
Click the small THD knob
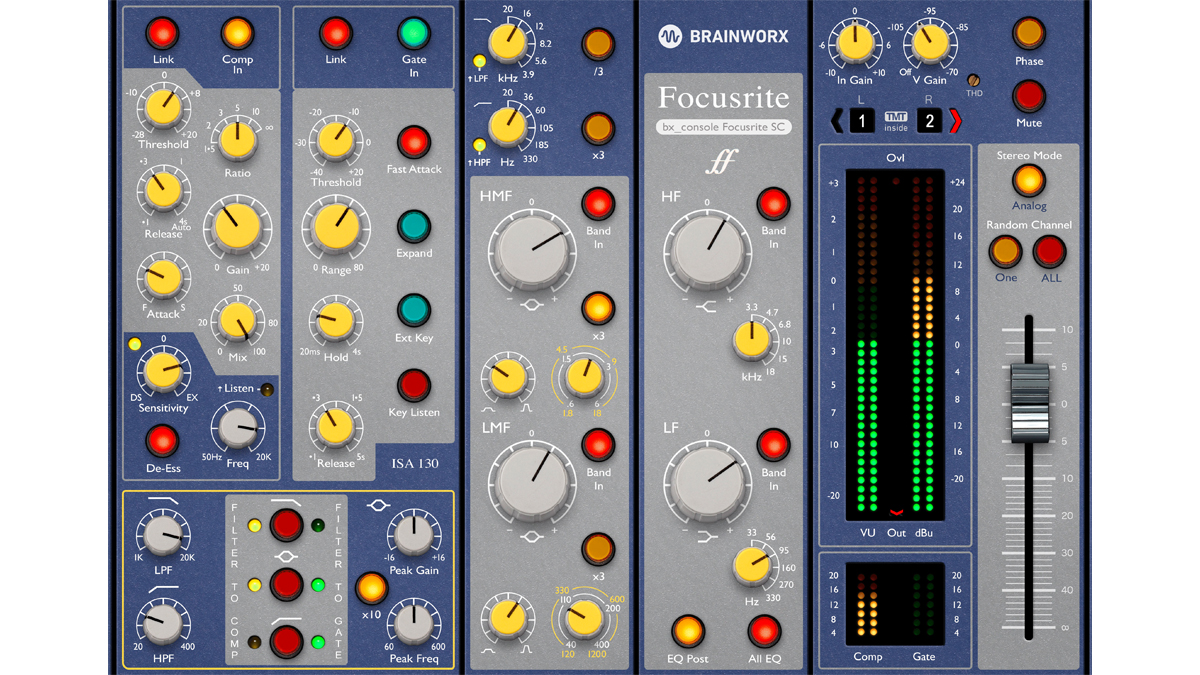click(973, 80)
